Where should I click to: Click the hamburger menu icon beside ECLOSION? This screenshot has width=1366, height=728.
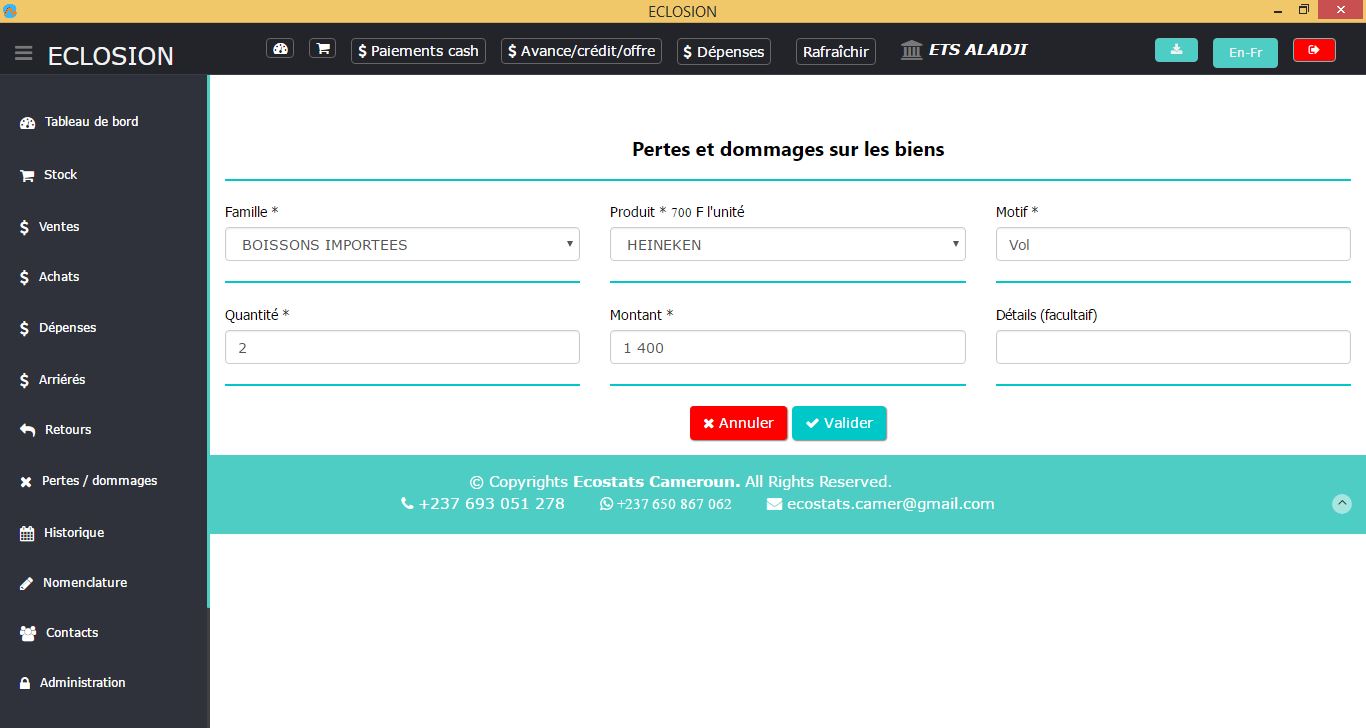24,54
